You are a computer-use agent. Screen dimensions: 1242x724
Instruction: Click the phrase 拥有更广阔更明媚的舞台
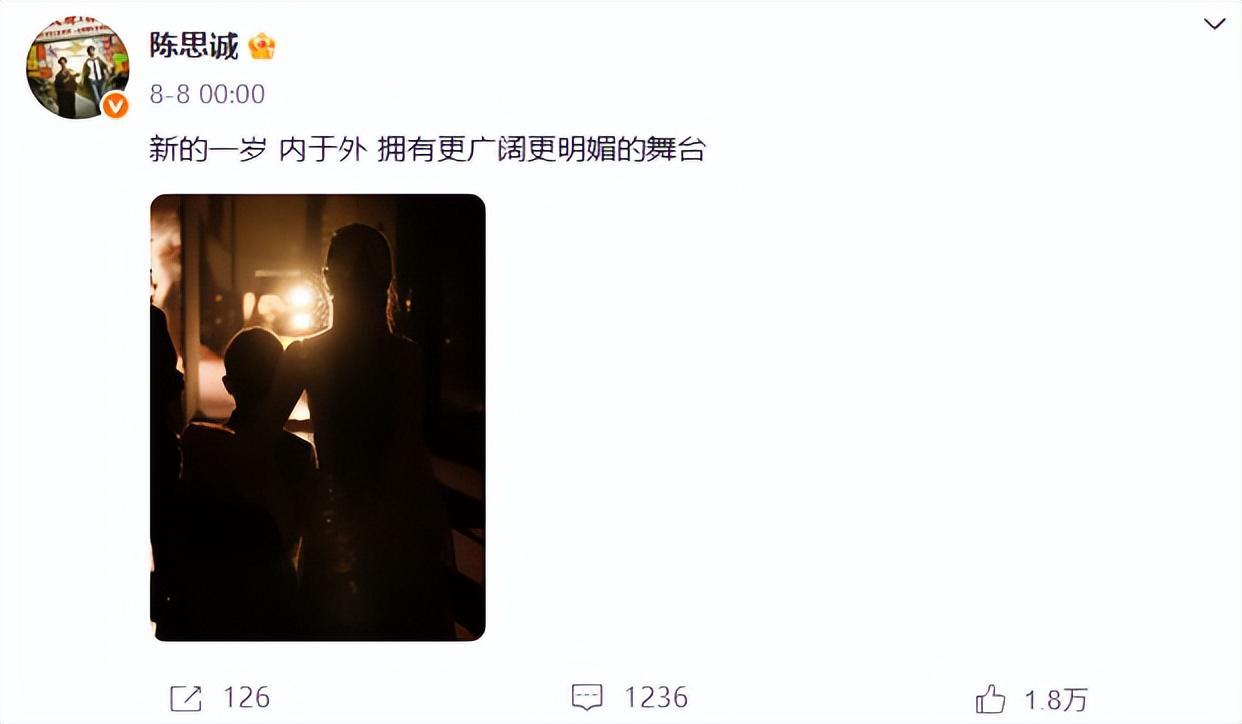tap(542, 150)
